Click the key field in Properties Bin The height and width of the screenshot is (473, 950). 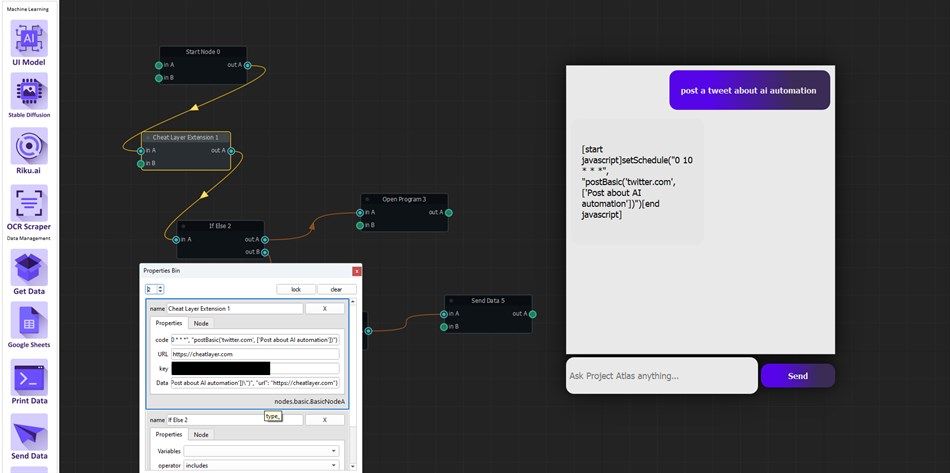(x=255, y=368)
